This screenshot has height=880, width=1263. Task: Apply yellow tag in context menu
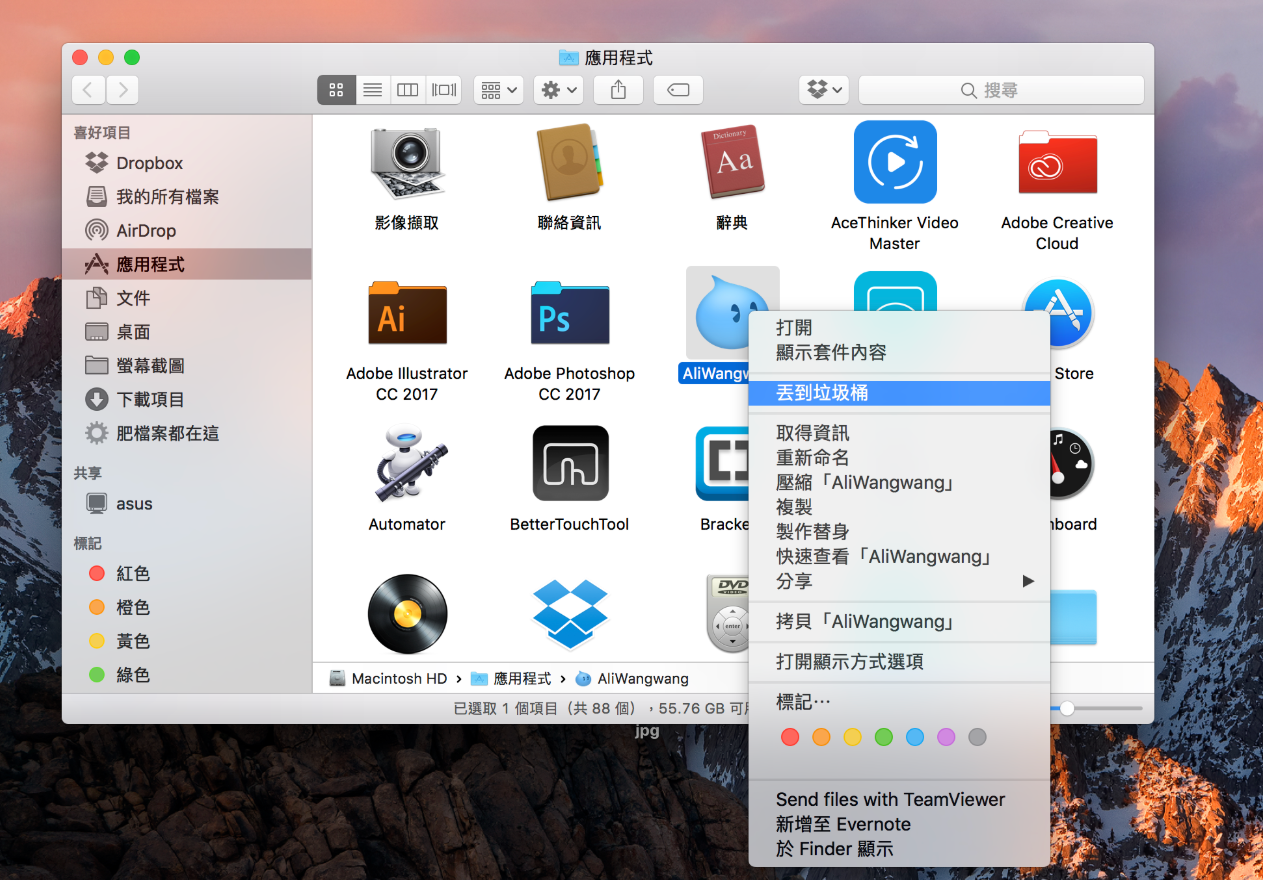pyautogui.click(x=852, y=737)
